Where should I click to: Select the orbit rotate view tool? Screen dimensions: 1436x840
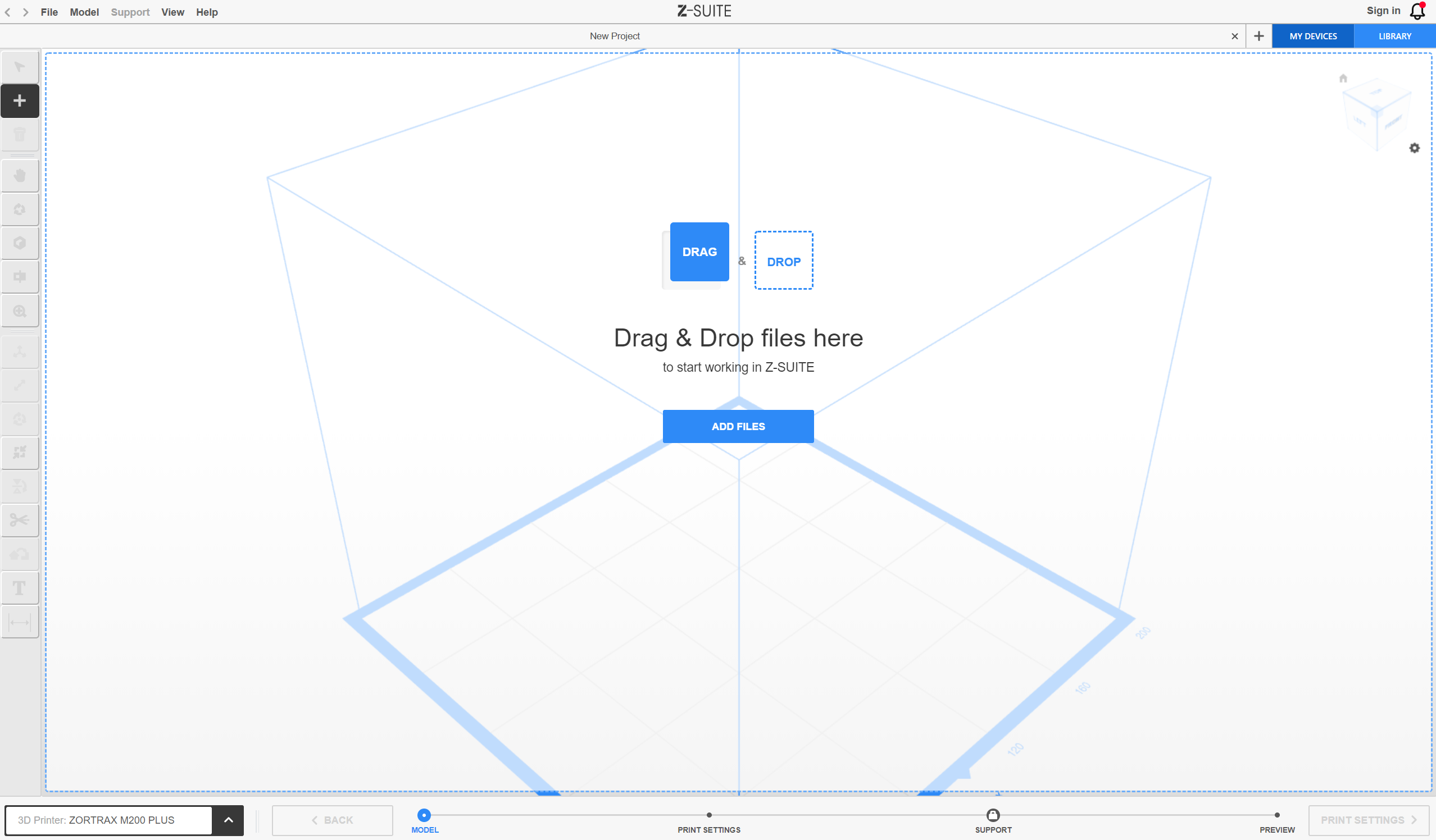click(20, 209)
